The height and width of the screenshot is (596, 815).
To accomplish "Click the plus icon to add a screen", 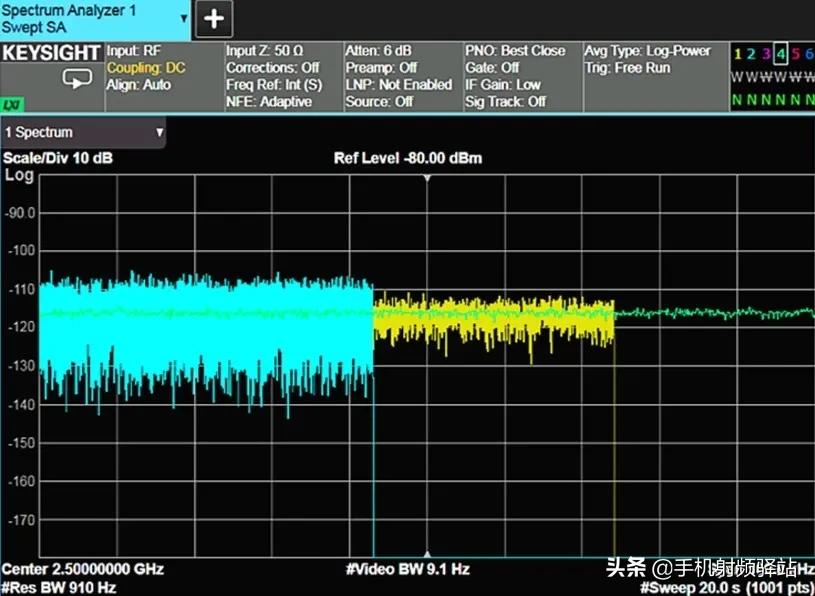I will 214,18.
